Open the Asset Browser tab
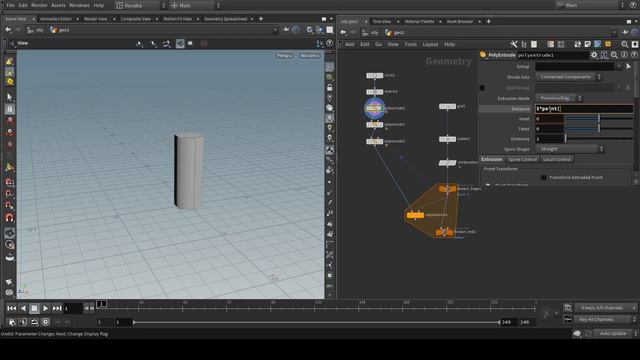The width and height of the screenshot is (640, 360). [x=460, y=21]
